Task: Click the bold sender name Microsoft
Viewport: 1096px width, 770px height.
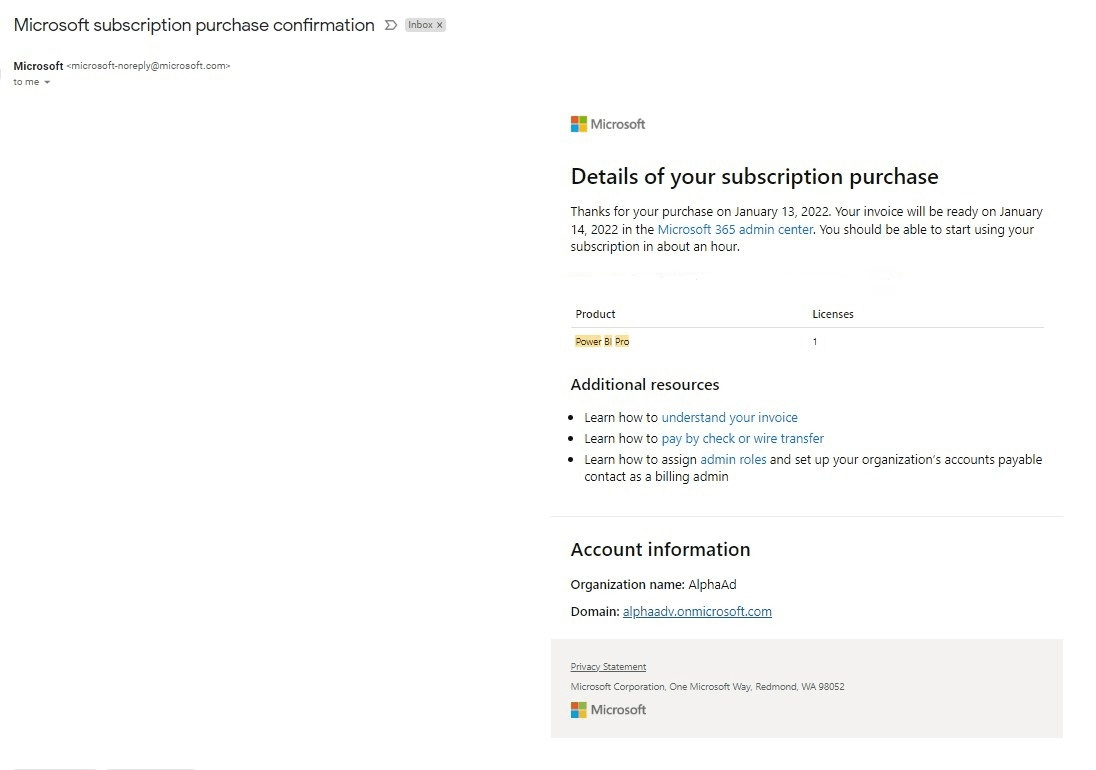Action: [38, 66]
